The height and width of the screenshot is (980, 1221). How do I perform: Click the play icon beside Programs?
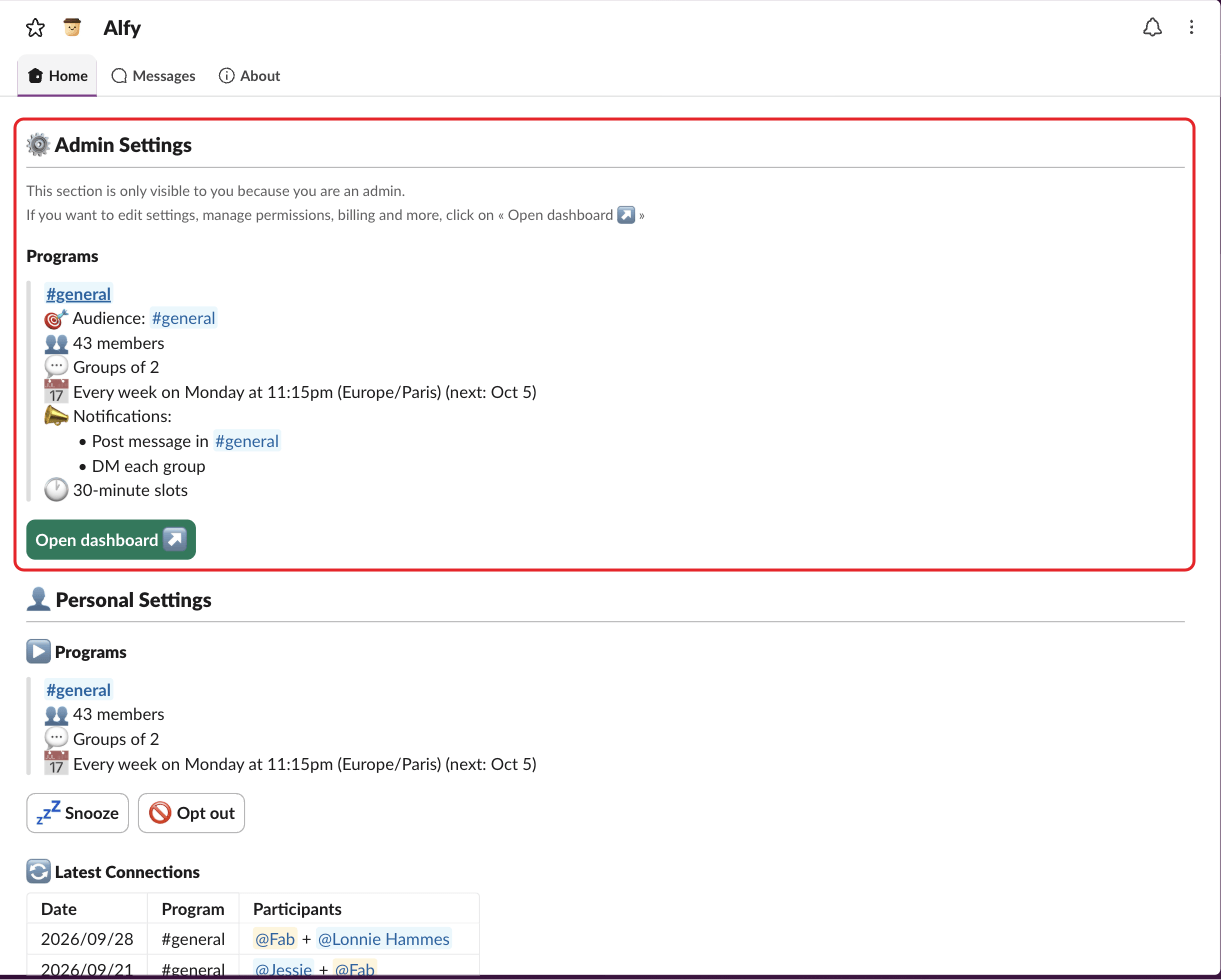(x=38, y=652)
